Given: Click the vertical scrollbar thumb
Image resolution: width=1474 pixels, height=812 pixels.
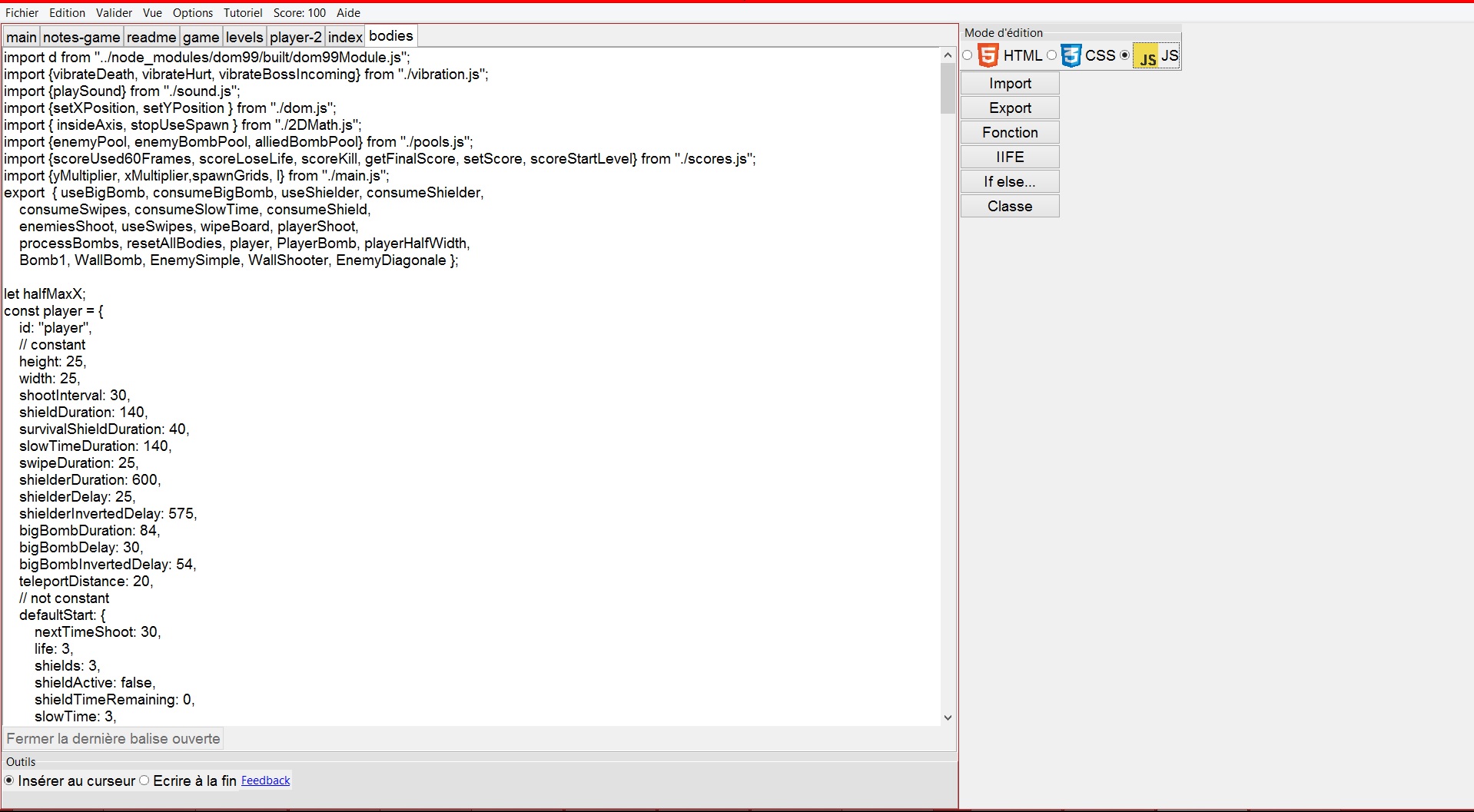Looking at the screenshot, I should pos(948,88).
